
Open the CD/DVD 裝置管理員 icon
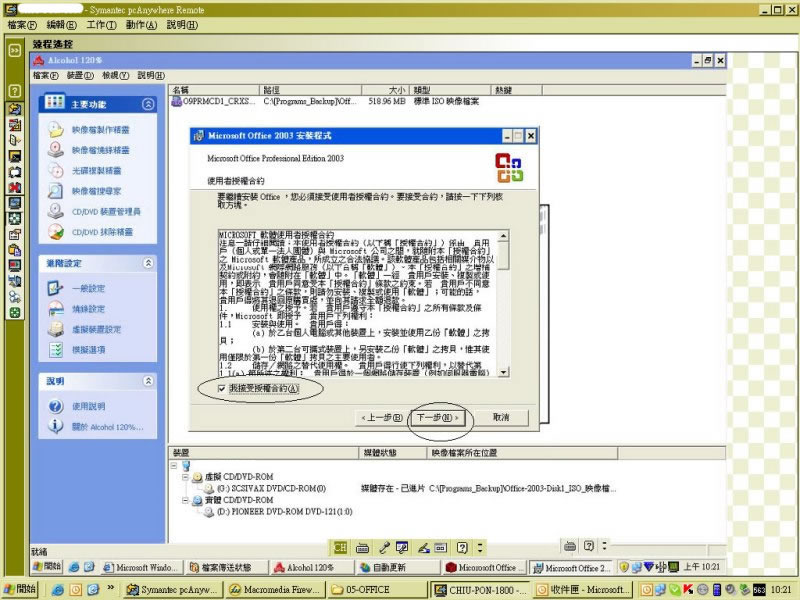[x=56, y=211]
